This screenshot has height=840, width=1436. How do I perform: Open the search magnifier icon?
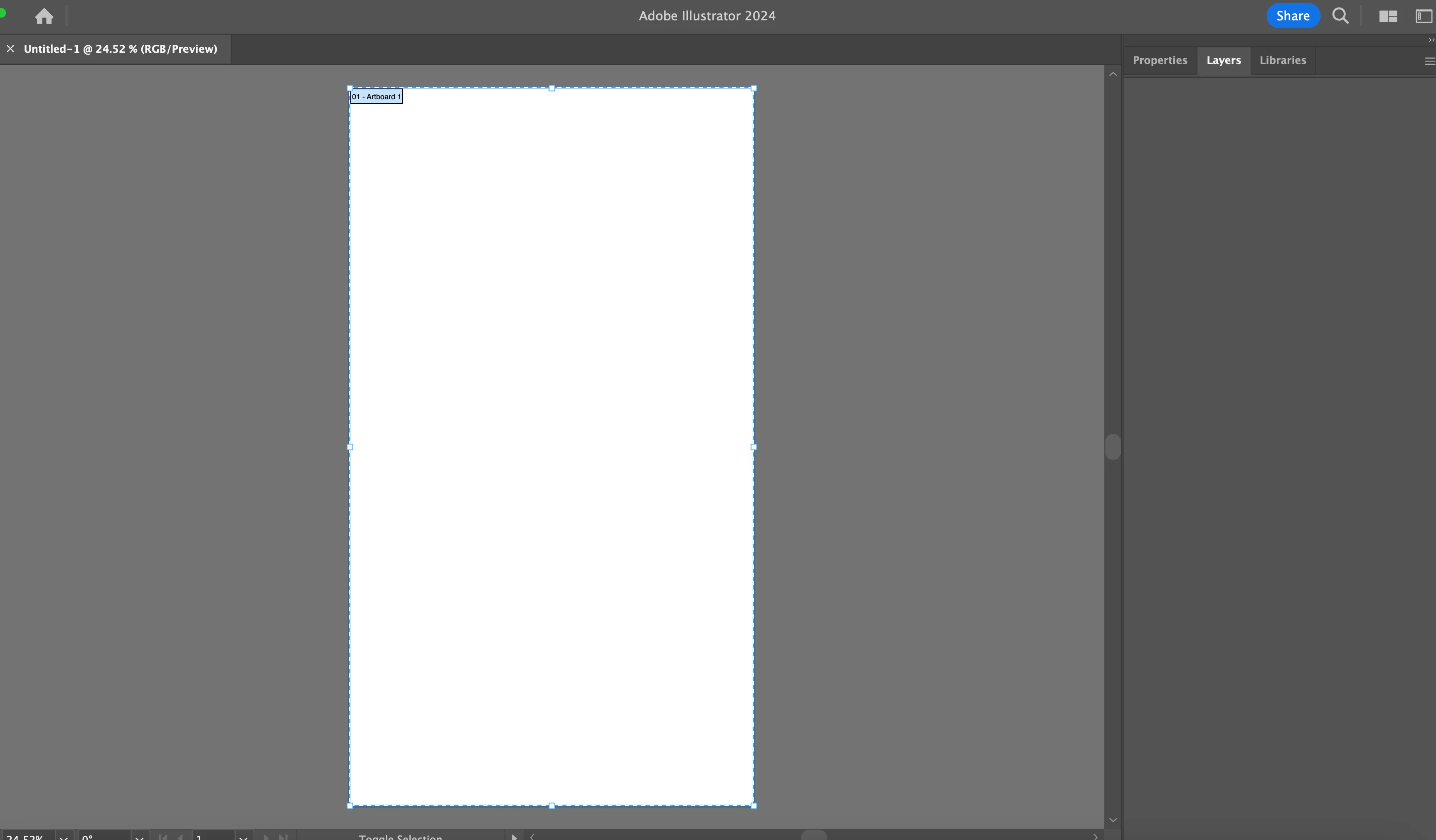(x=1340, y=16)
